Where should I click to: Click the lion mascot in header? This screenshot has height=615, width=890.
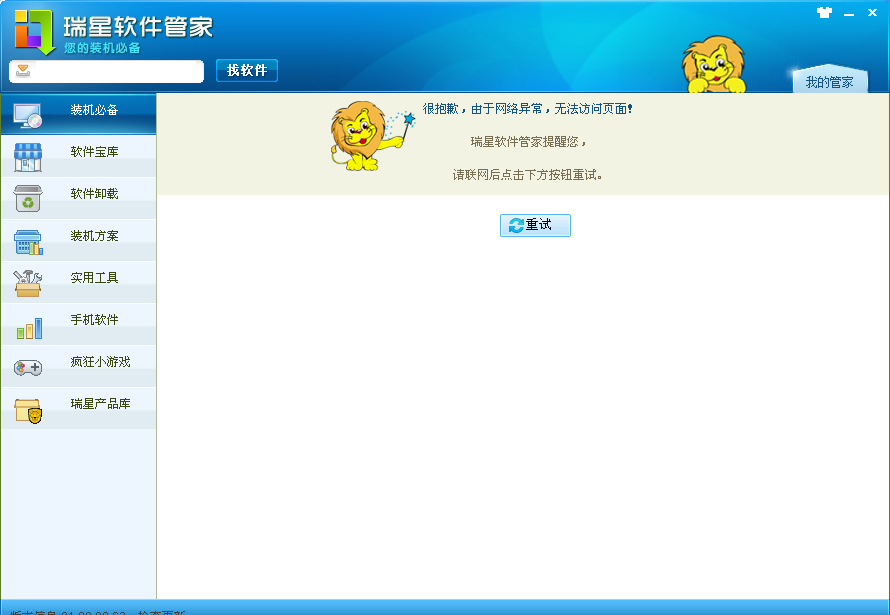click(x=714, y=64)
